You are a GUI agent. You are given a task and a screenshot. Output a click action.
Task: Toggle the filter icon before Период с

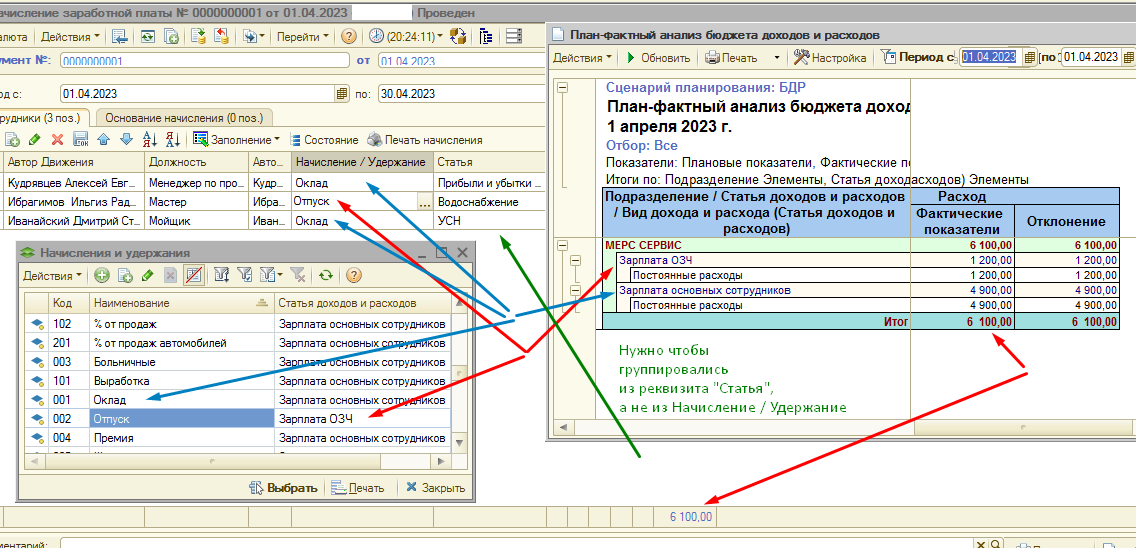[x=887, y=57]
